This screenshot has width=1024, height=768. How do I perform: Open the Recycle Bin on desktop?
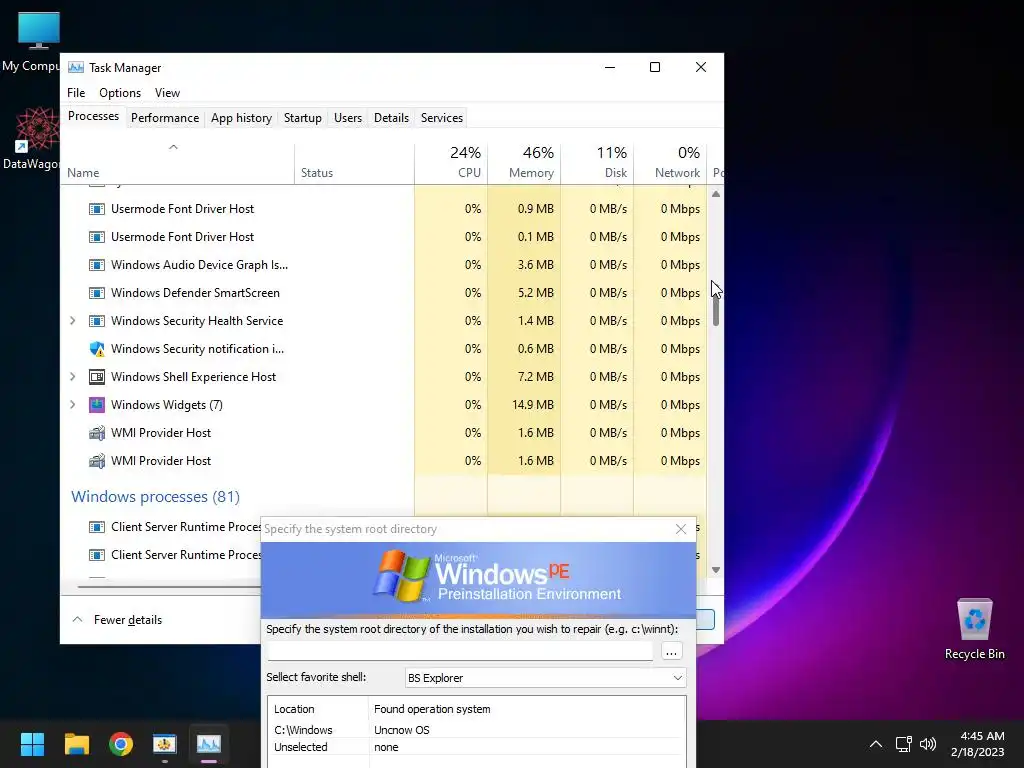tap(974, 628)
